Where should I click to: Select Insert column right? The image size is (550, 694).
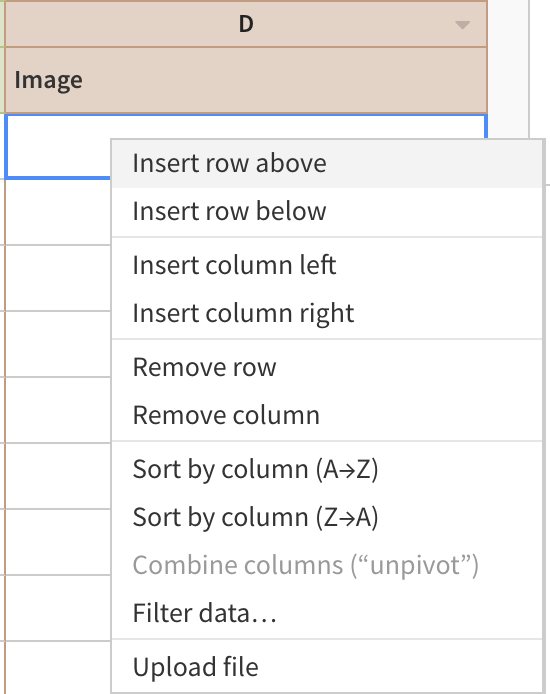pyautogui.click(x=327, y=313)
